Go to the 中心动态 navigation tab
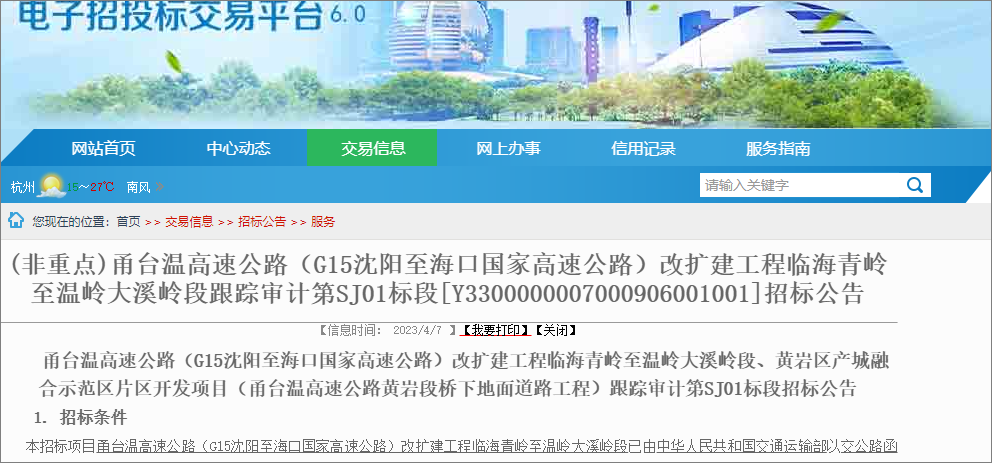The height and width of the screenshot is (463, 992). 238,148
